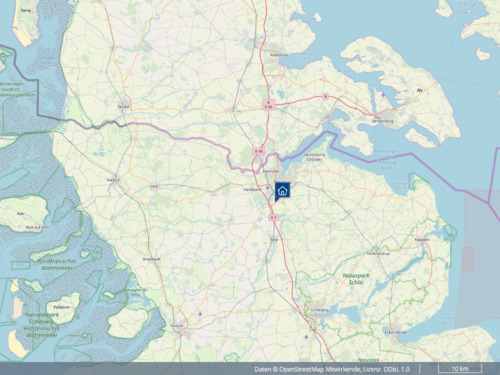Screen dimensions: 500x375
Task: Click the Handewitt town label
Action: (252, 189)
